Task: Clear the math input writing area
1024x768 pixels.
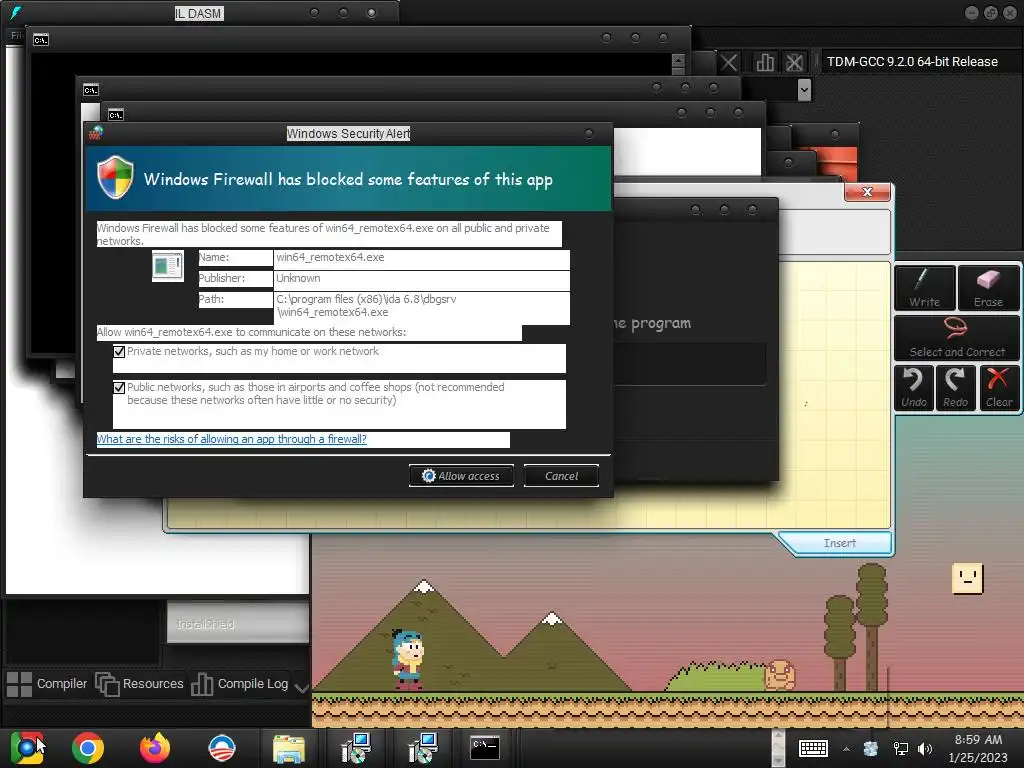Action: [x=999, y=387]
